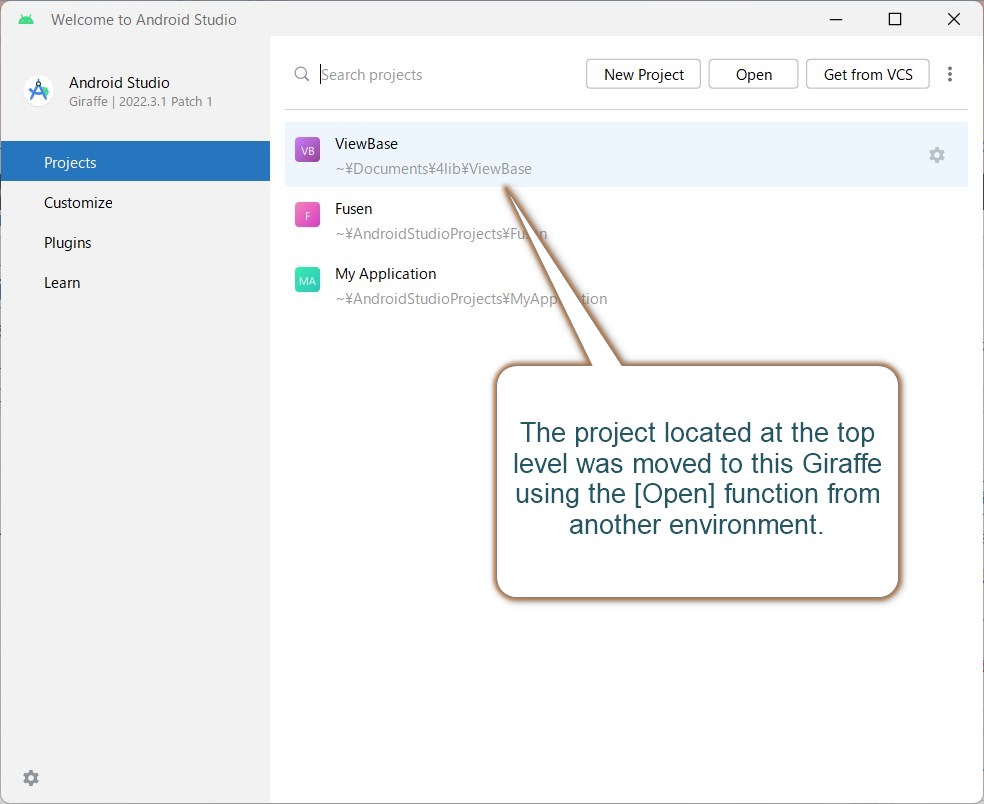Open settings gear at sidebar bottom
This screenshot has width=984, height=804.
[31, 778]
